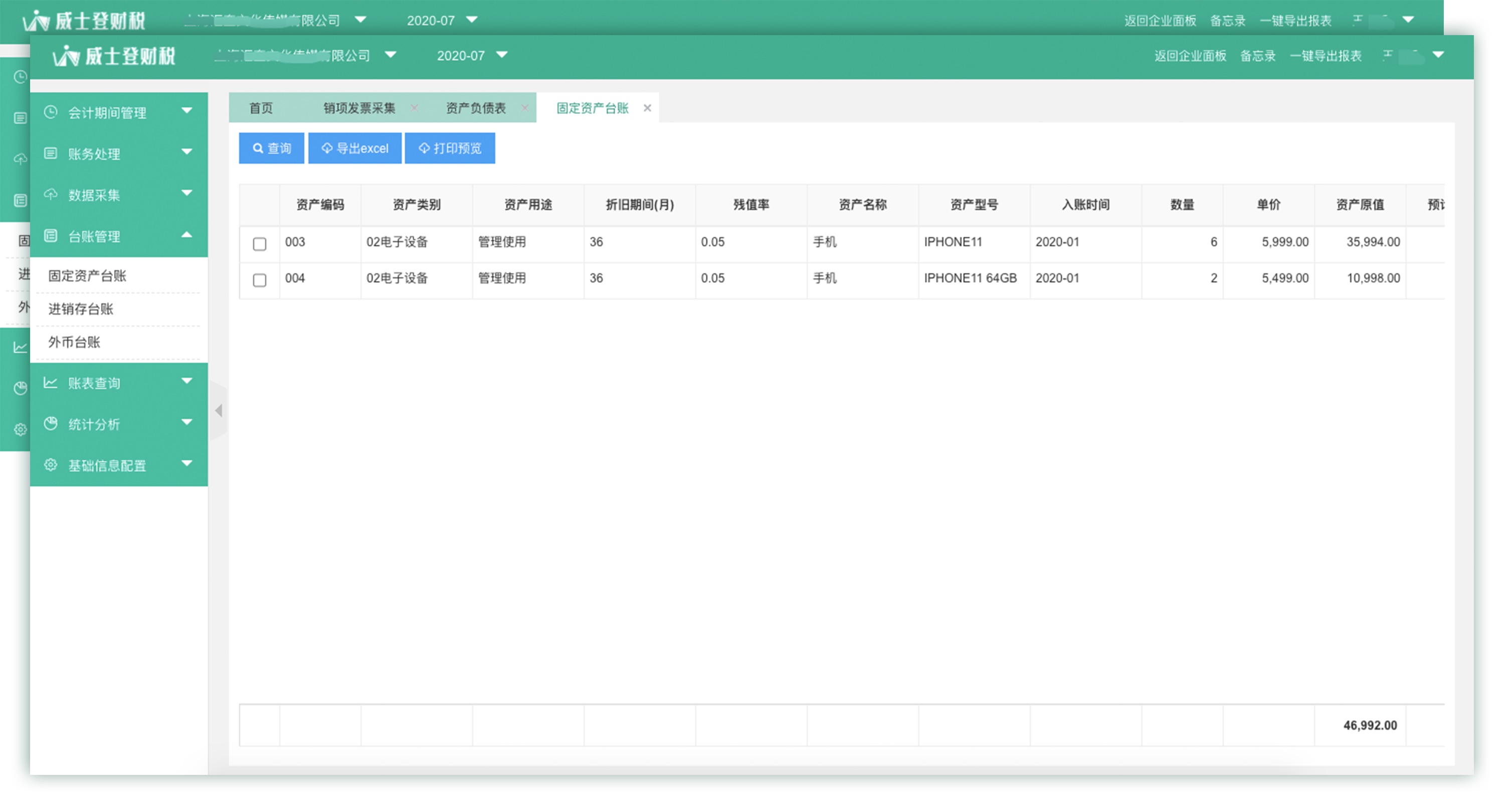Click the line chart icon in back window sidebar
This screenshot has height=812, width=1509.
(20, 347)
